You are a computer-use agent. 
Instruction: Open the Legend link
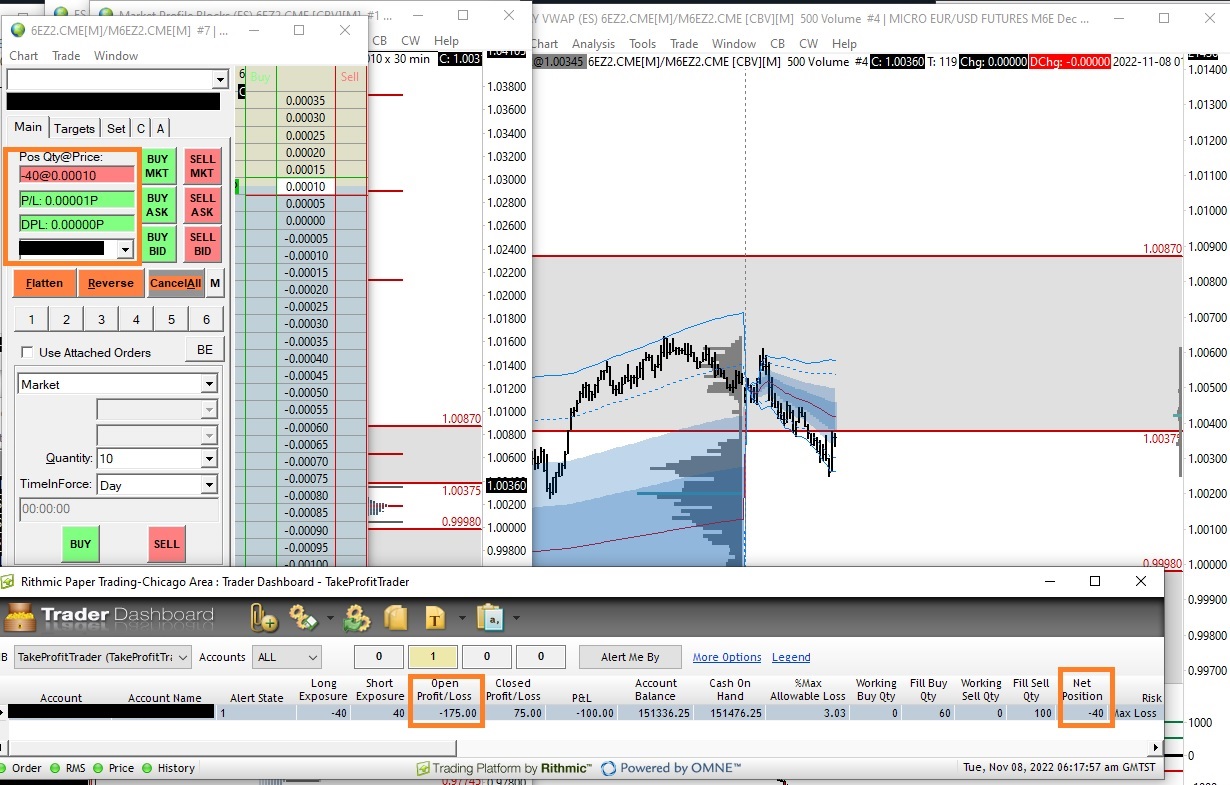(x=791, y=657)
